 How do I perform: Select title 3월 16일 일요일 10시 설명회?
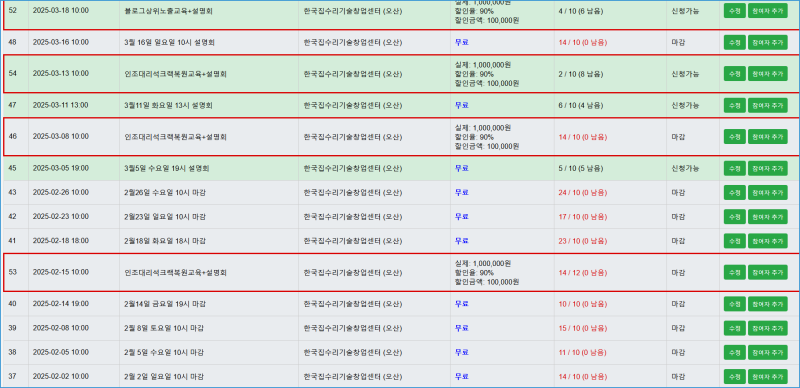169,42
